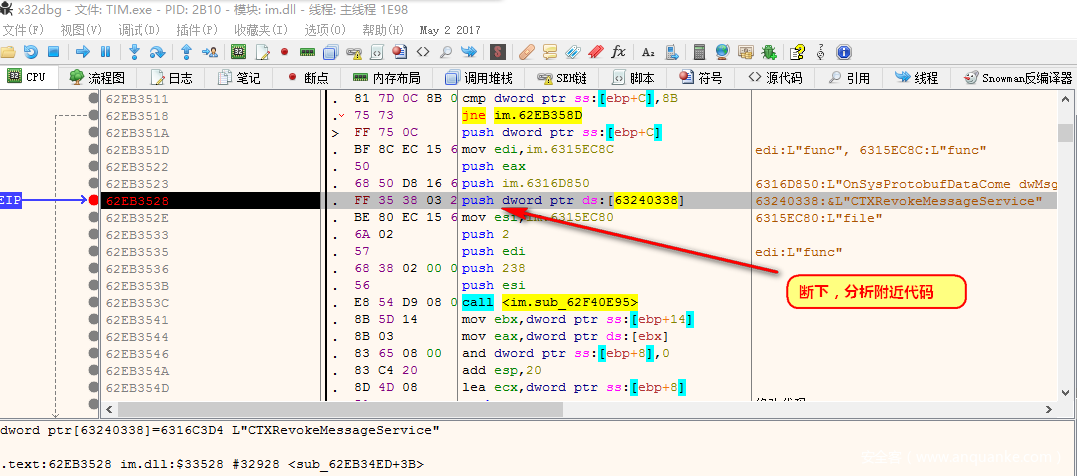Toggle breakpoint dot at address 62EB3528
This screenshot has width=1077, height=476.
click(93, 200)
